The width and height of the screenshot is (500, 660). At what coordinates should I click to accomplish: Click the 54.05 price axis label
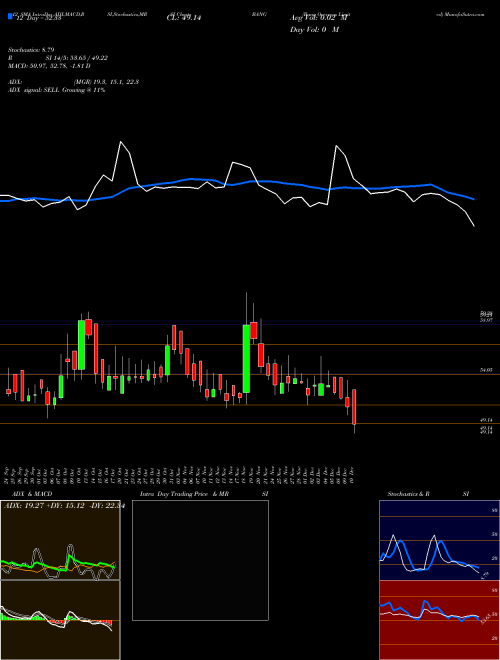tap(486, 370)
